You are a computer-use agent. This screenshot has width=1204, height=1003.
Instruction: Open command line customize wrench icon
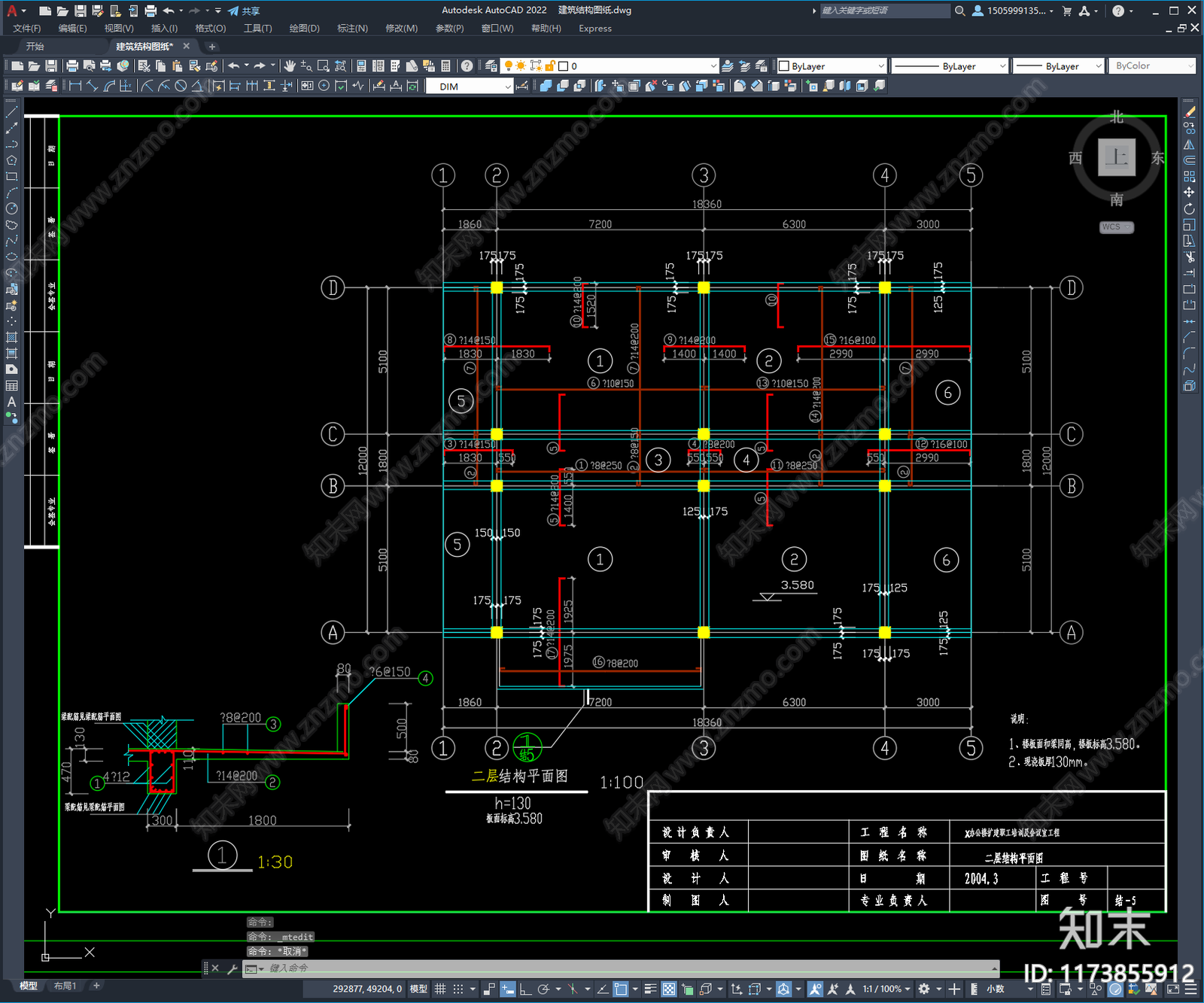(x=232, y=968)
